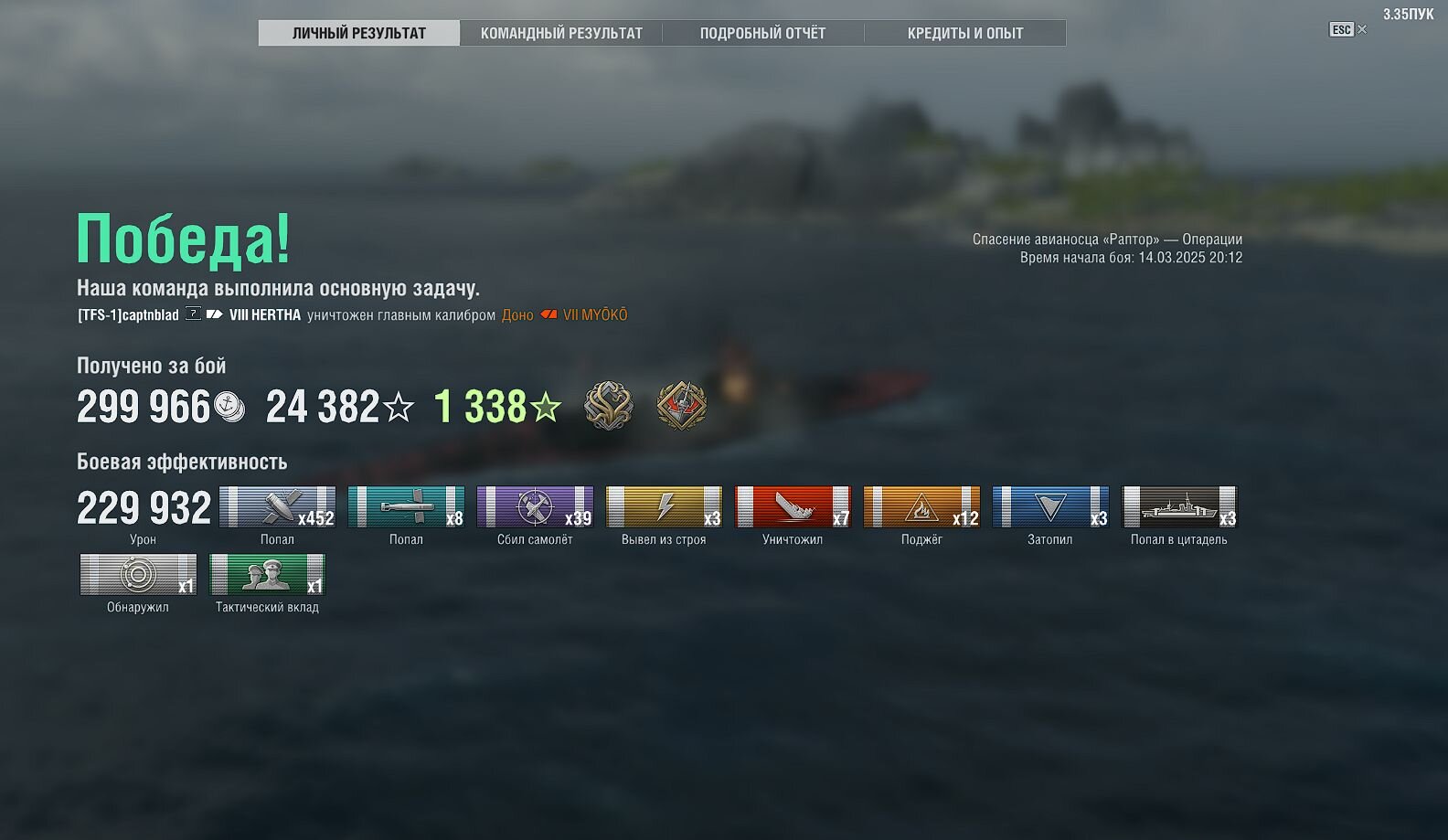Click the torpedo hits ribbon x8
Screen dimensions: 1448x840
tap(406, 507)
